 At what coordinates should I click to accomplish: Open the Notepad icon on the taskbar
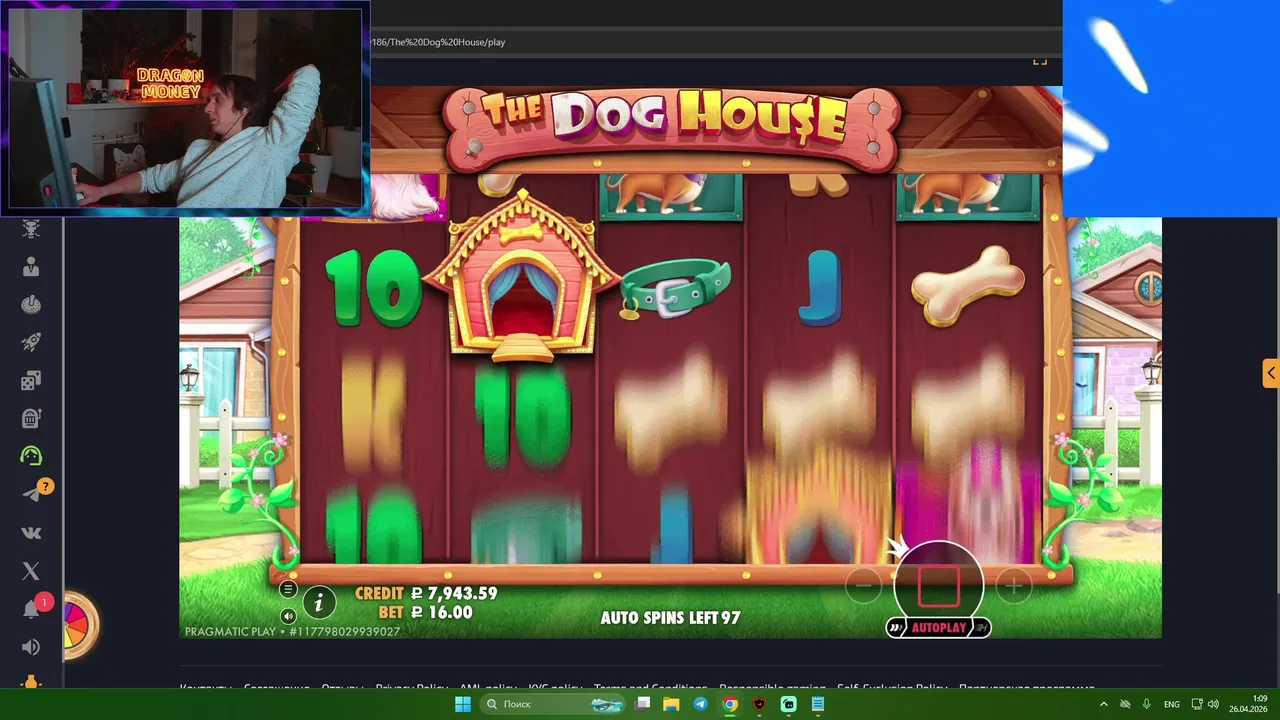[x=817, y=704]
